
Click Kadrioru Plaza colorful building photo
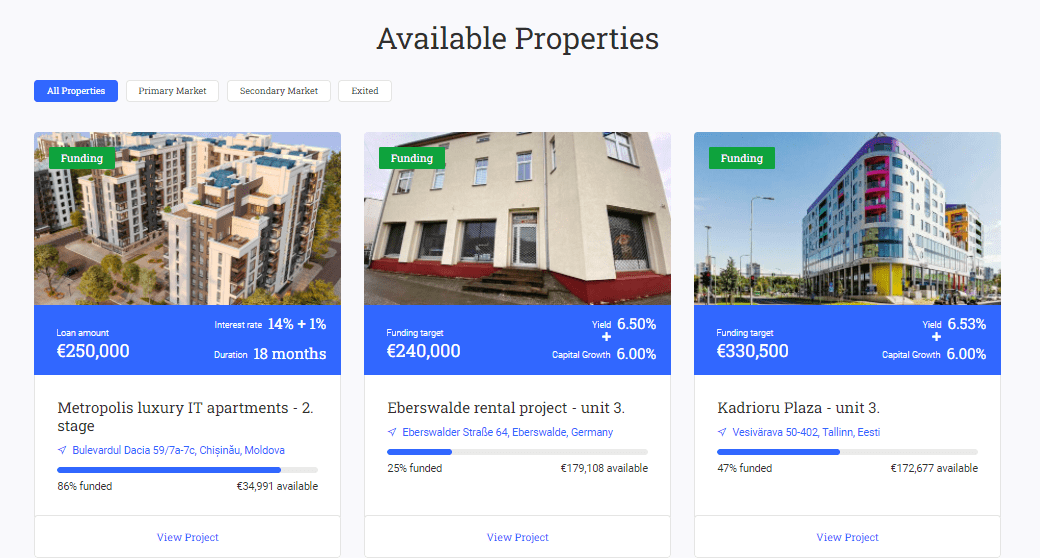coord(847,218)
